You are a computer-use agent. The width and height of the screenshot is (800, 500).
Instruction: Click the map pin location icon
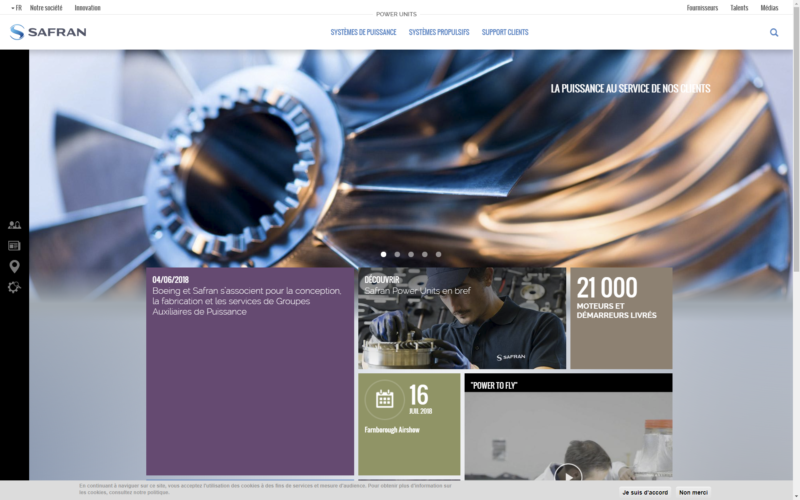[x=14, y=266]
